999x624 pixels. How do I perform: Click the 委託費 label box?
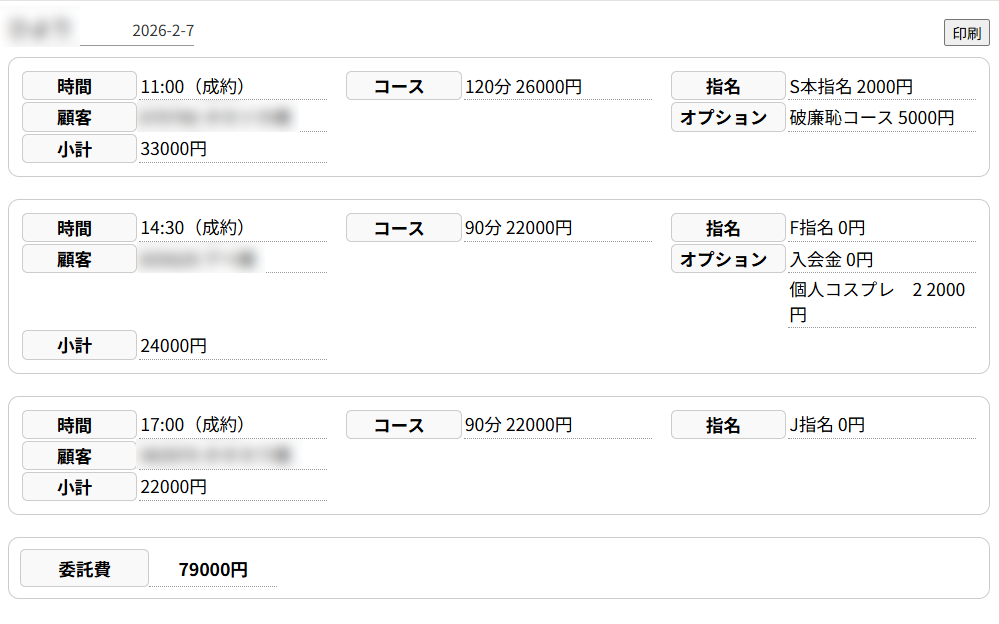85,569
